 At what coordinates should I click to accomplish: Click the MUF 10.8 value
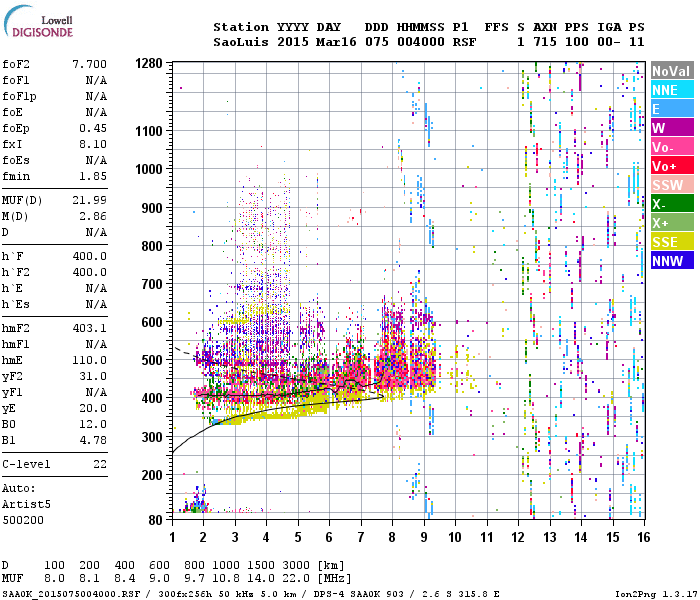(x=226, y=578)
